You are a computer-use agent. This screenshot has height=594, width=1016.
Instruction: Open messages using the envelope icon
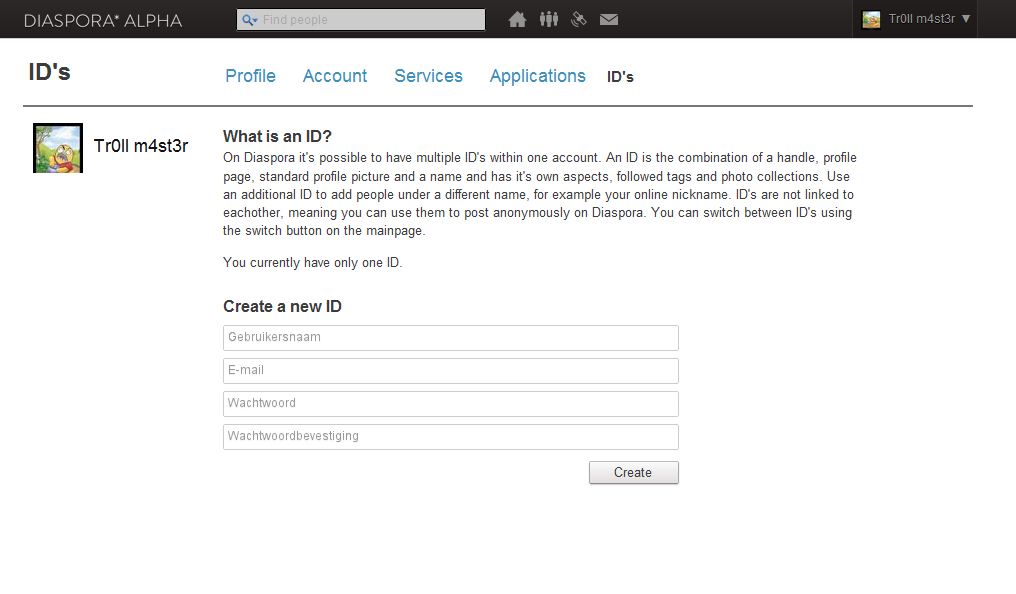pyautogui.click(x=609, y=19)
